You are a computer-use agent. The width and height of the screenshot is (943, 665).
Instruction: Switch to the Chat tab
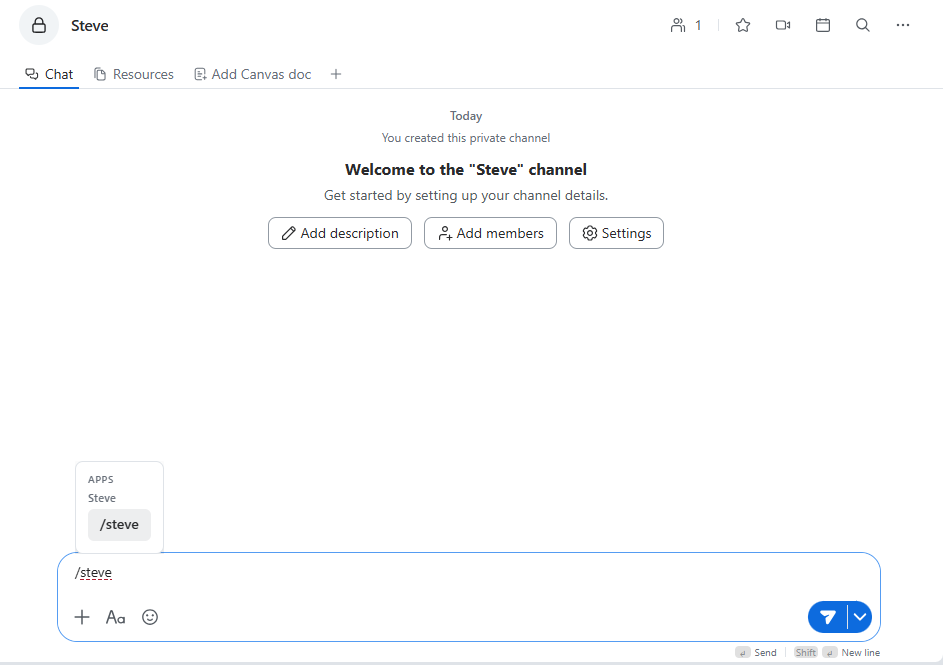tap(49, 74)
